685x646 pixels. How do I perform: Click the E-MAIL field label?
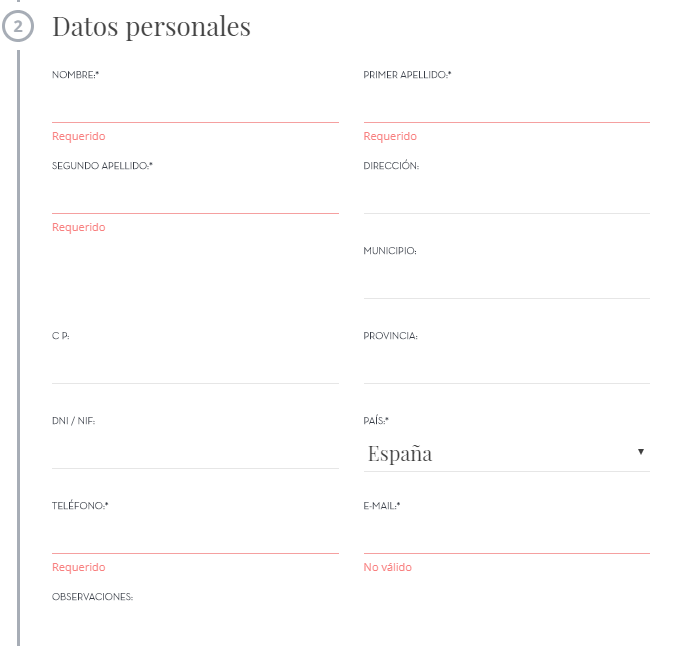pyautogui.click(x=381, y=506)
